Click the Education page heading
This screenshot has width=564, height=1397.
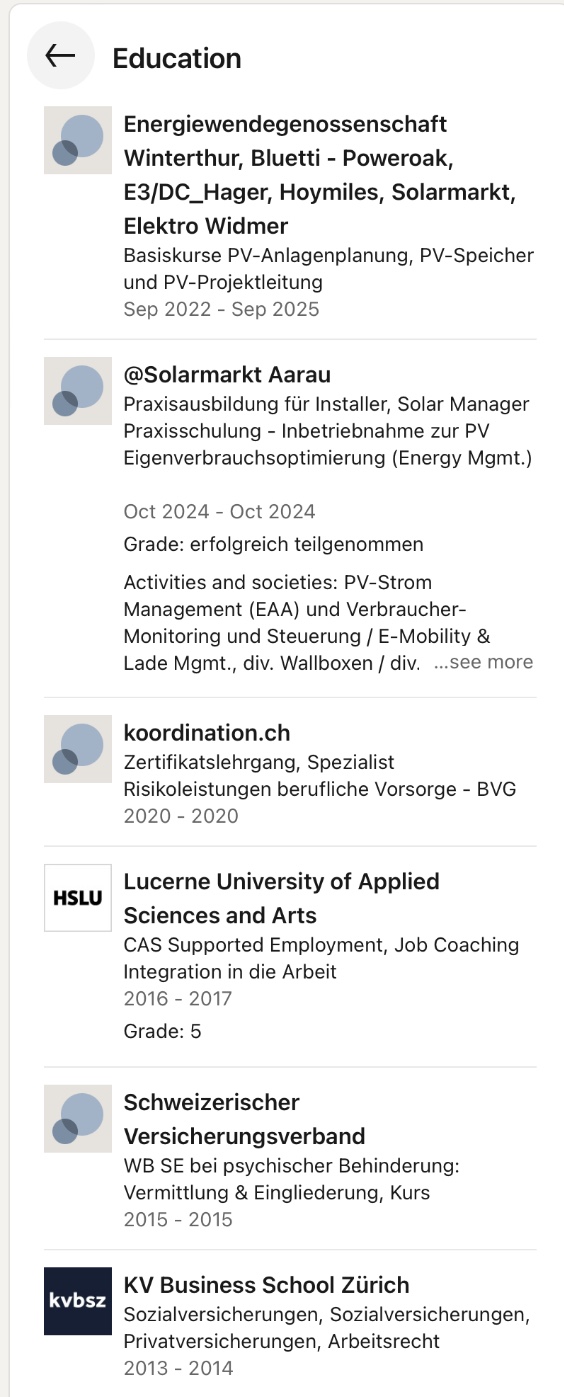(177, 58)
